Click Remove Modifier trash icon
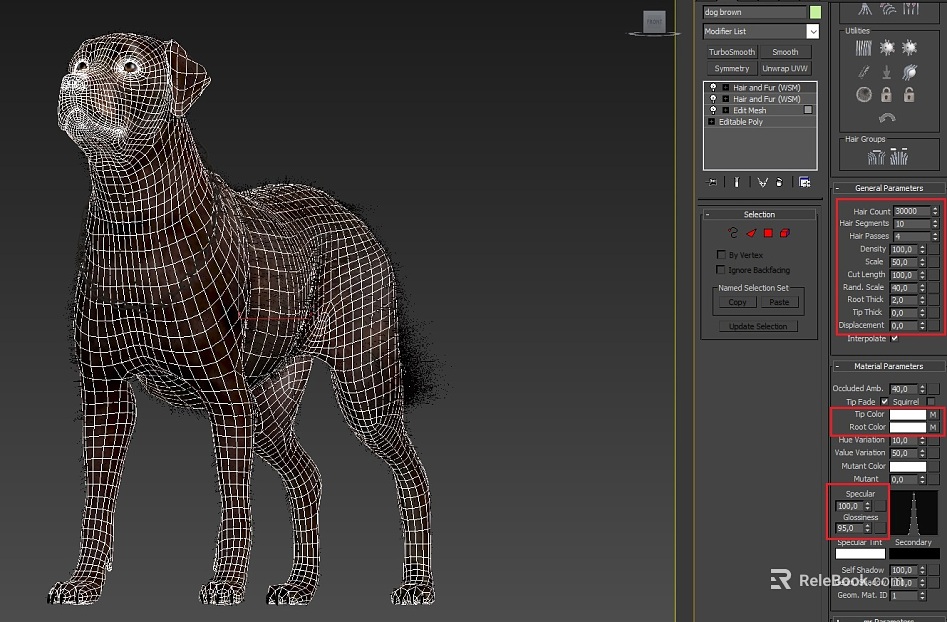Image resolution: width=947 pixels, height=622 pixels. pos(780,182)
